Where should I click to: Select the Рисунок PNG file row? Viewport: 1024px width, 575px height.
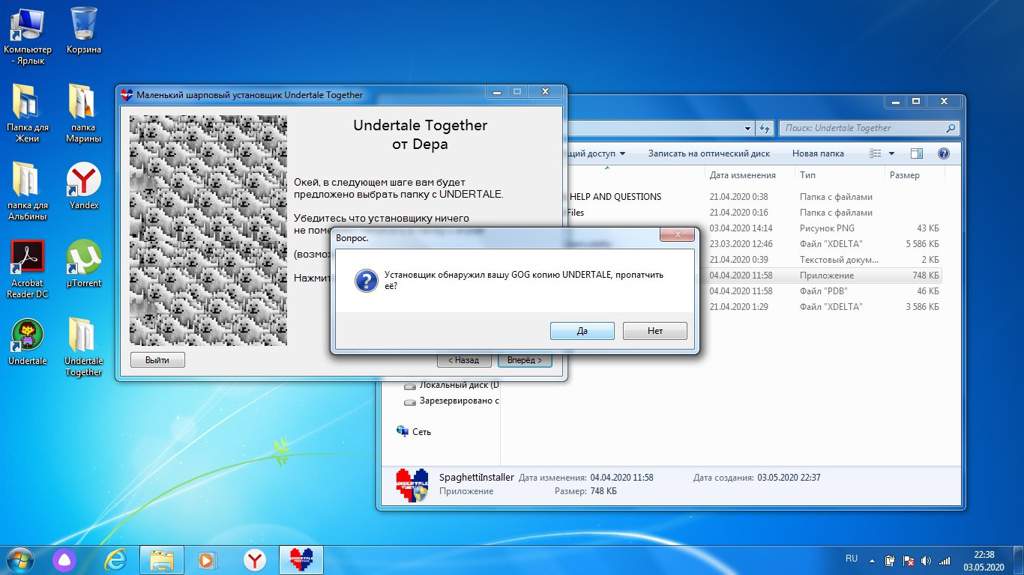[754, 228]
